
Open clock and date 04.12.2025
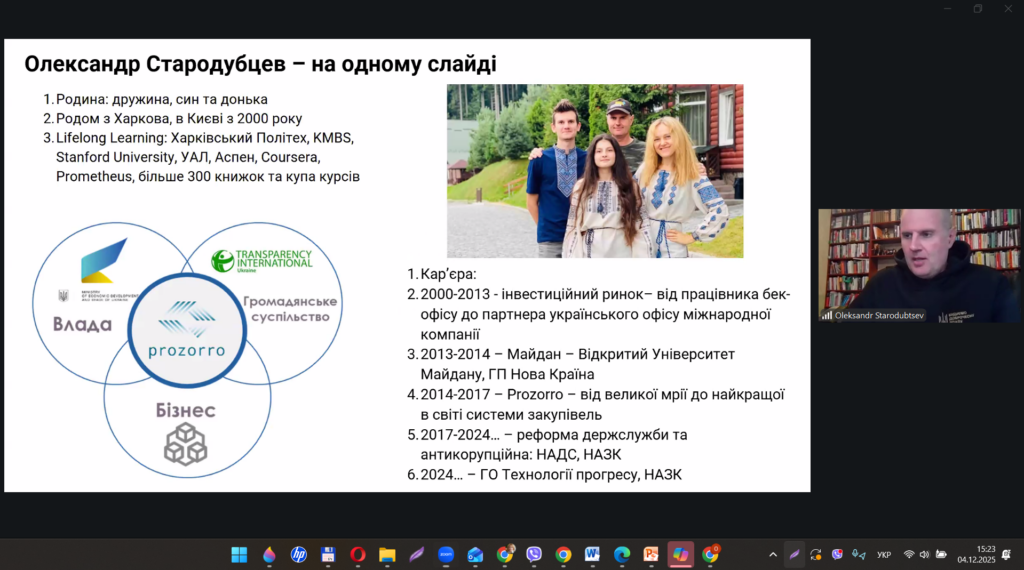pos(985,554)
